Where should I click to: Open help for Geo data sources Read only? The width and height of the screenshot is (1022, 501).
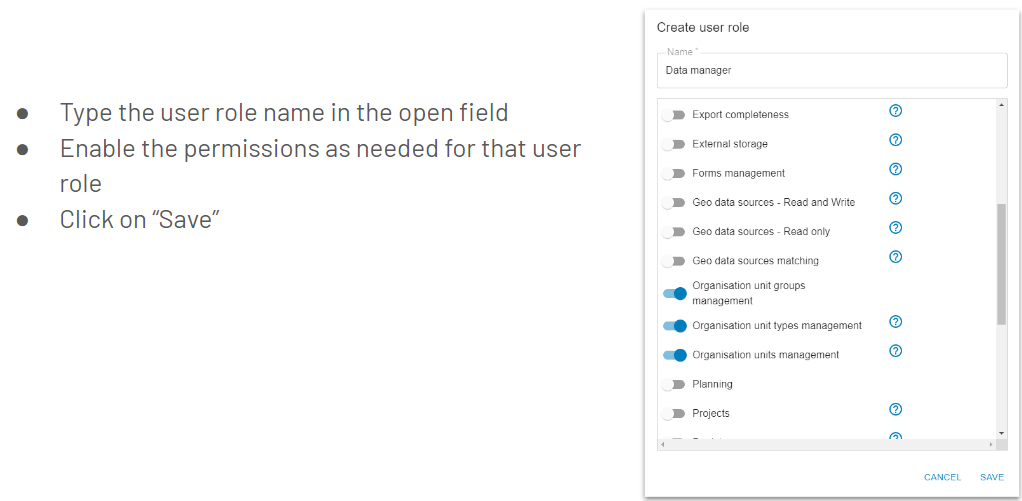896,228
